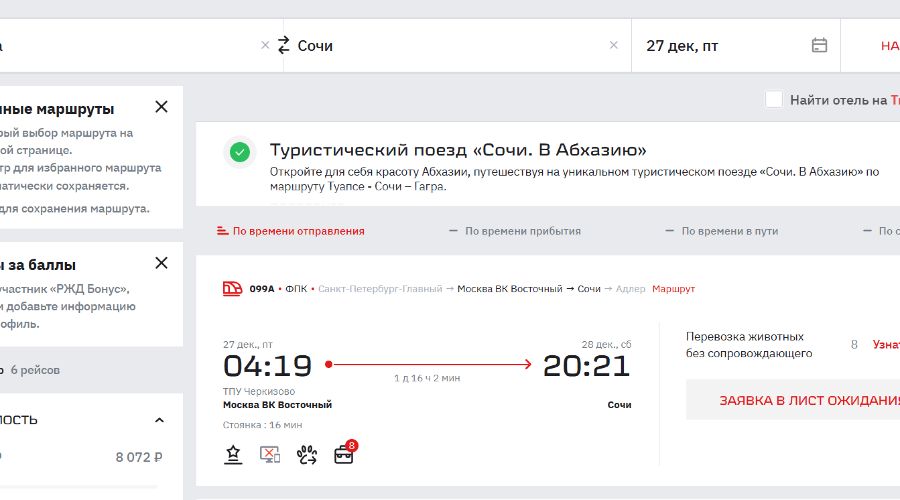Click the red train icon for 099А
The image size is (900, 500).
(x=232, y=289)
